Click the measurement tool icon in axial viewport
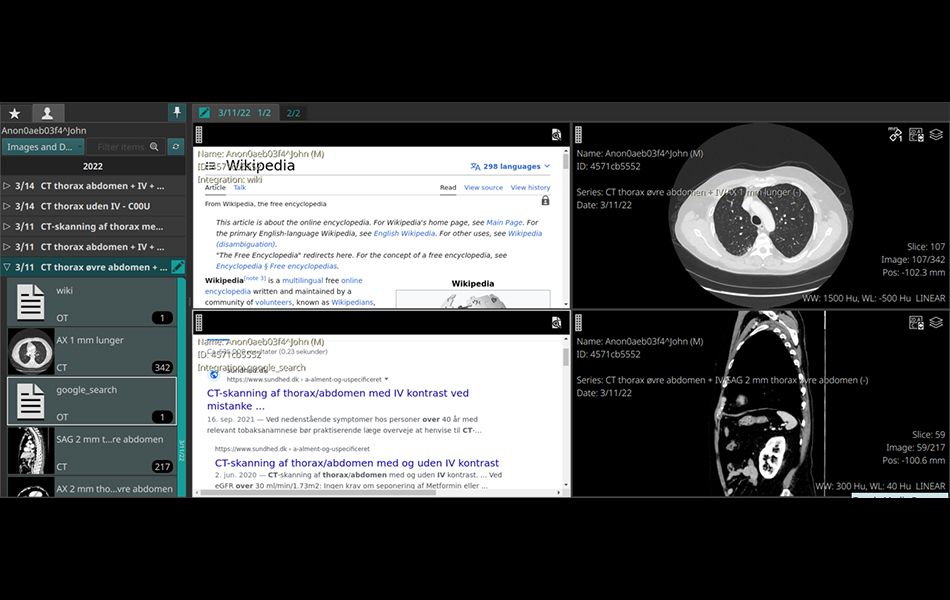950x600 pixels. pos(895,135)
